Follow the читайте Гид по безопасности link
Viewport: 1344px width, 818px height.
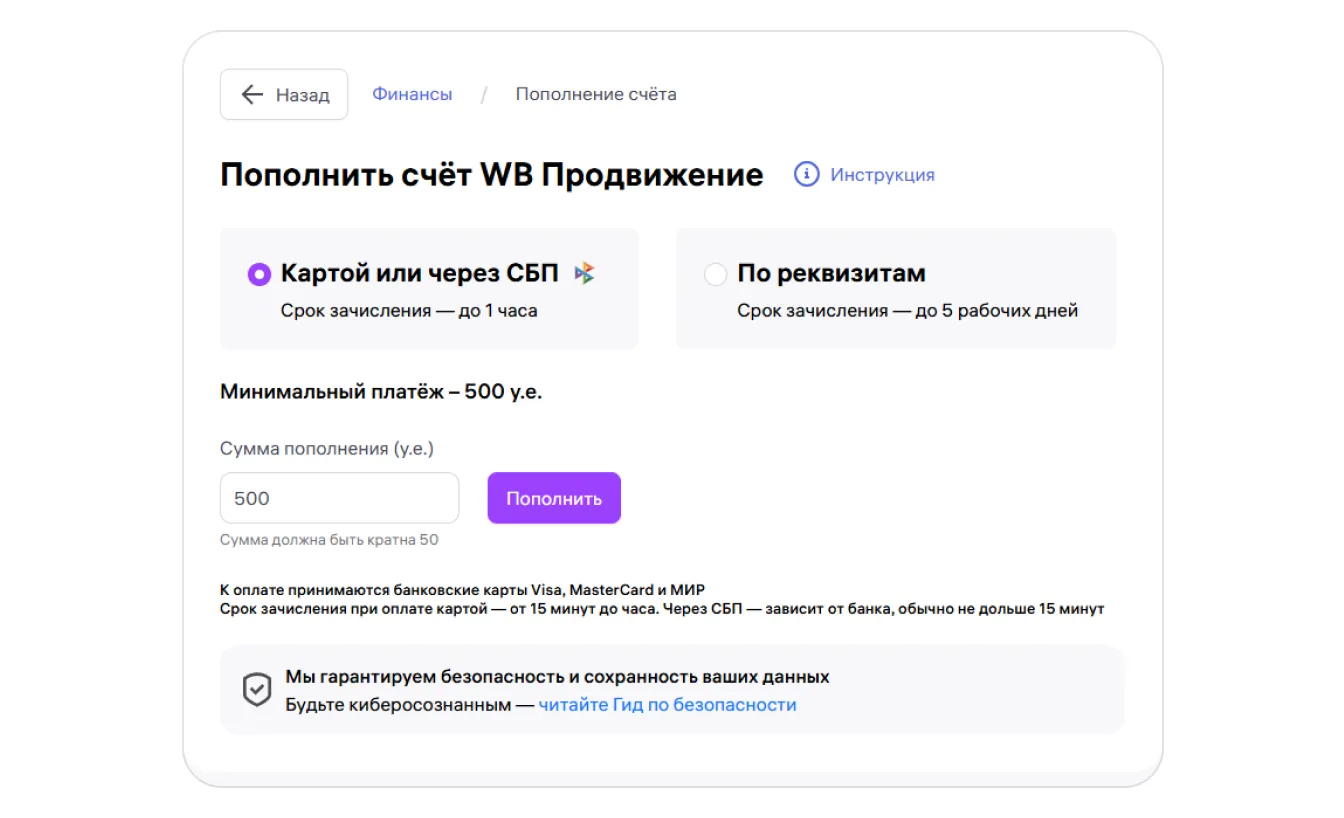coord(667,705)
